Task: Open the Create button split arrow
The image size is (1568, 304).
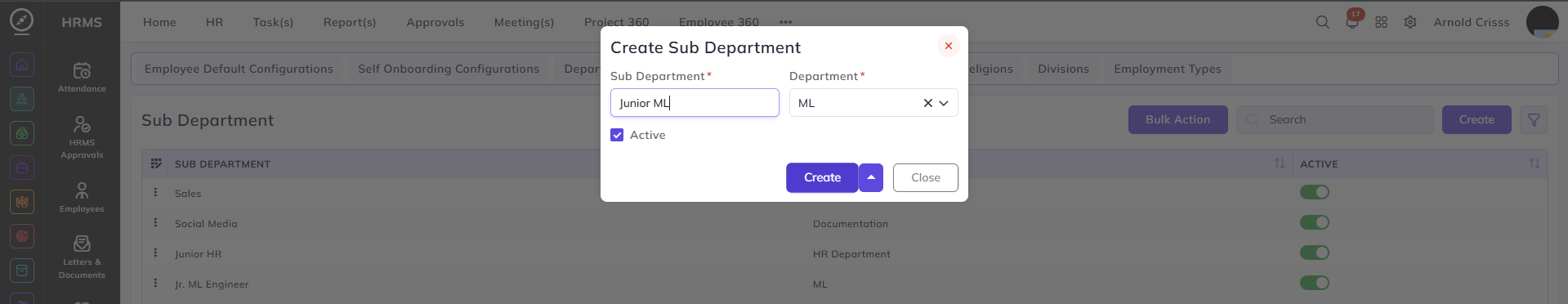Action: 871,177
